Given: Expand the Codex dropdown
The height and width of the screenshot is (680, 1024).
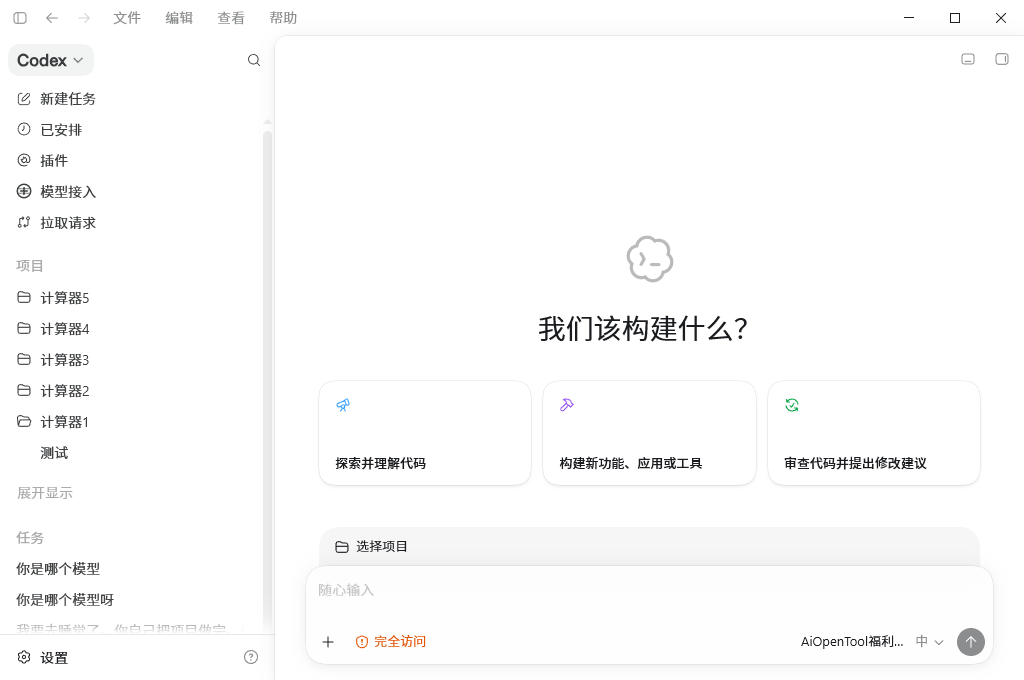Looking at the screenshot, I should [51, 60].
